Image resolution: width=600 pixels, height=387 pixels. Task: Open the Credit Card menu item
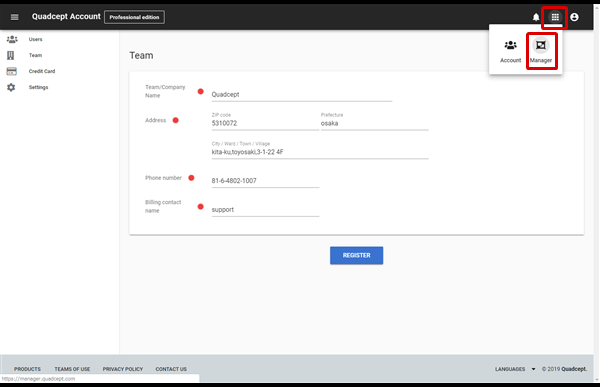coord(42,71)
